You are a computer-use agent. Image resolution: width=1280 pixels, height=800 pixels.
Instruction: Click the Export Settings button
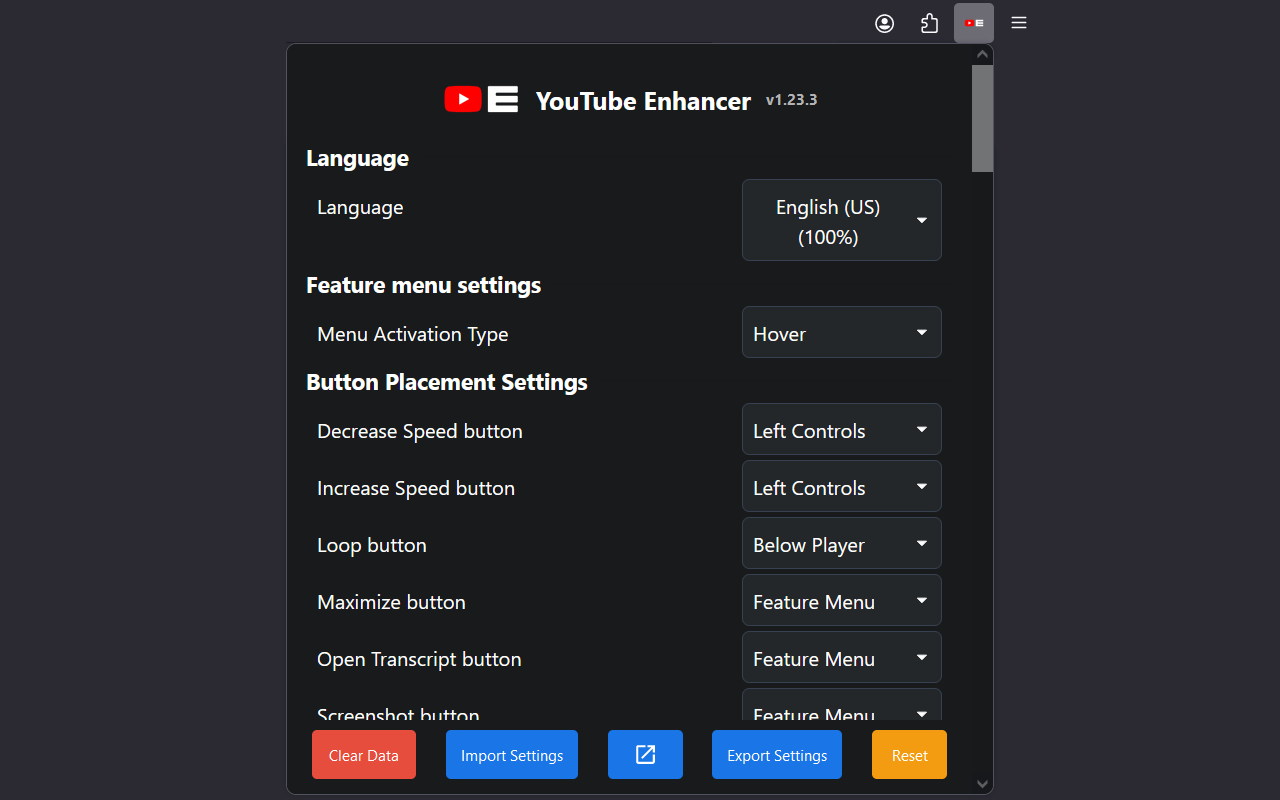click(x=776, y=754)
